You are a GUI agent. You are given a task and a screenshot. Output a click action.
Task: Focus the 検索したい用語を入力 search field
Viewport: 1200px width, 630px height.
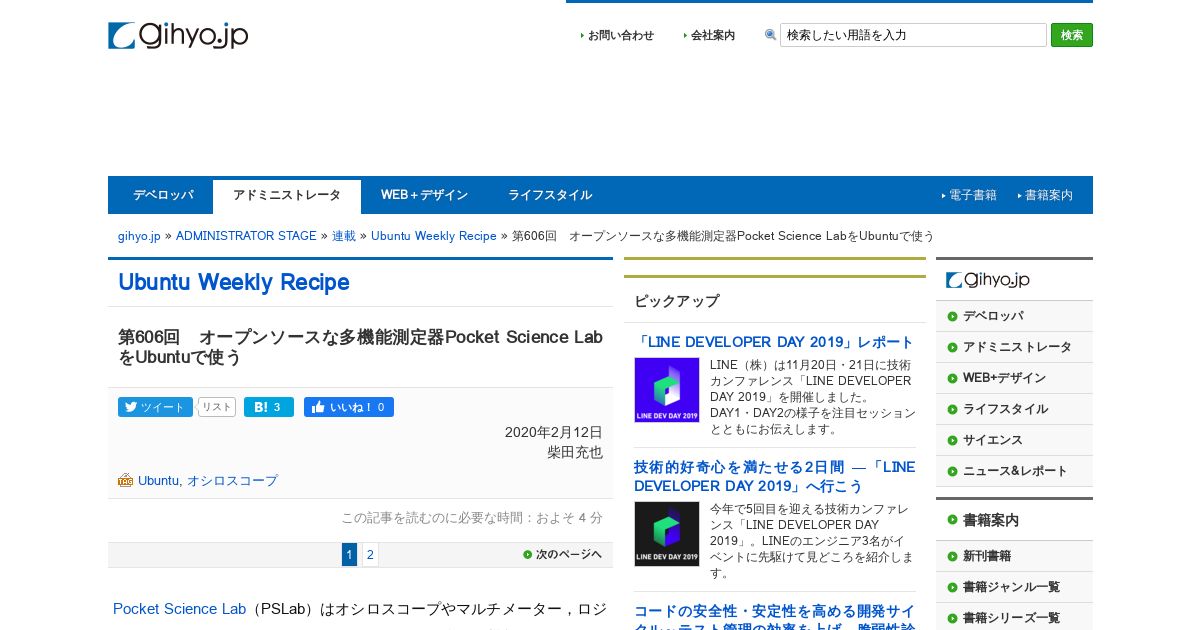pyautogui.click(x=913, y=35)
